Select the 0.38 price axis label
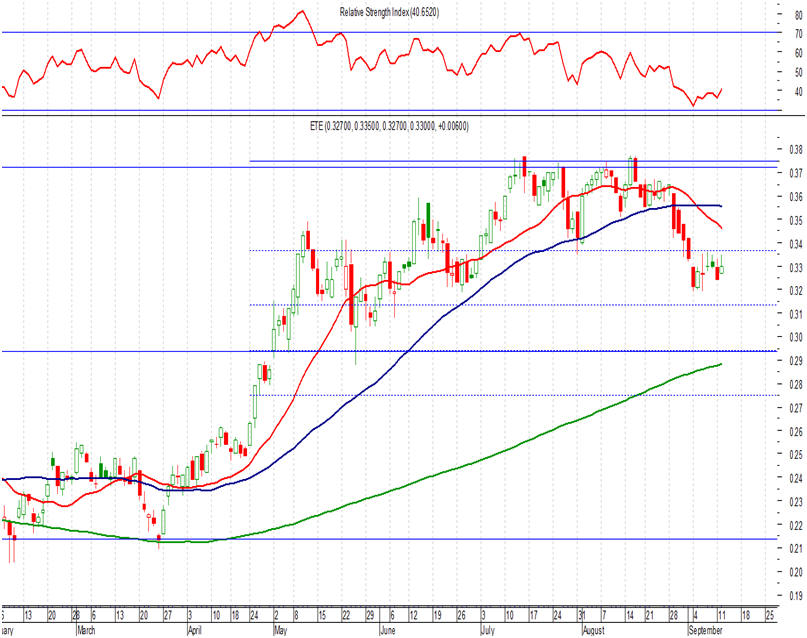Screen dimensions: 807x638 pyautogui.click(x=796, y=150)
